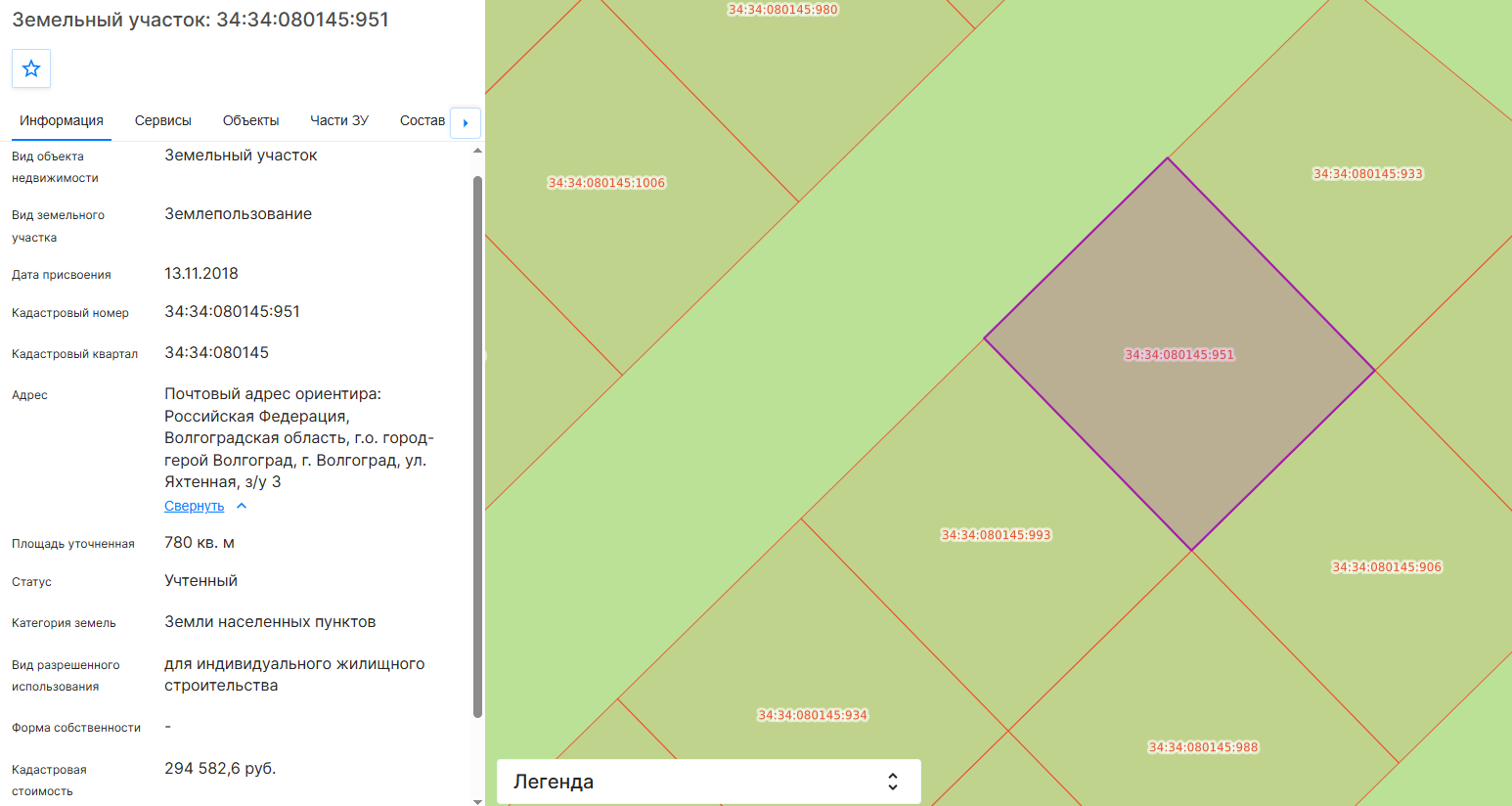Click the scrollbar's up arrow
1512x806 pixels.
coord(477,151)
